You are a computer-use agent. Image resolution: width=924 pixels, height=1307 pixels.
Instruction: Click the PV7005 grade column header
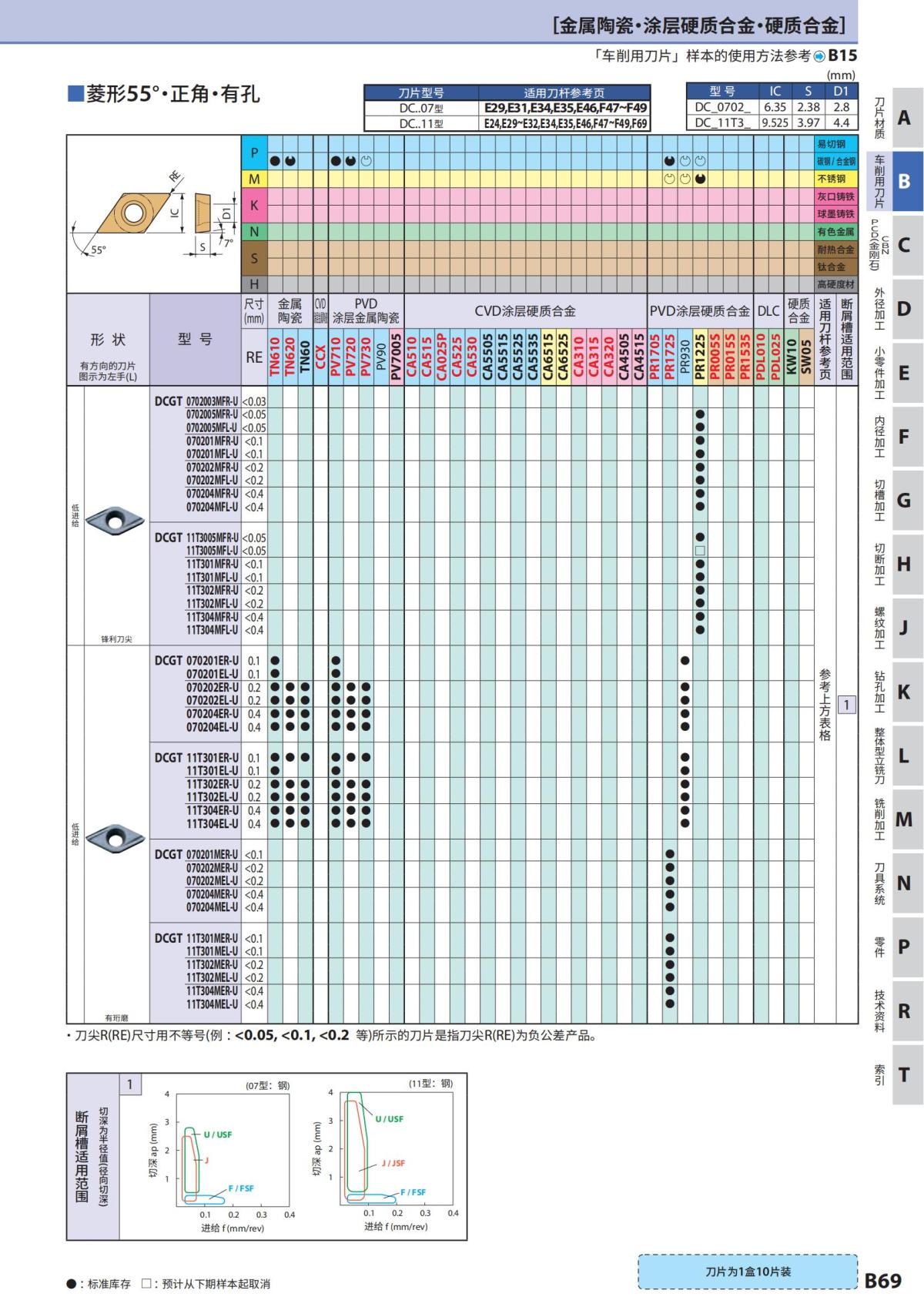pyautogui.click(x=396, y=357)
